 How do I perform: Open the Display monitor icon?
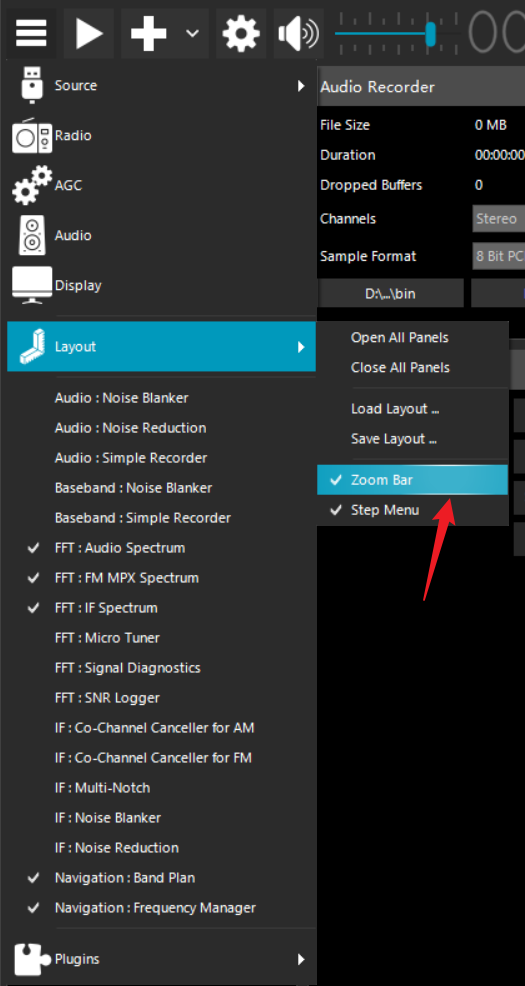click(31, 285)
